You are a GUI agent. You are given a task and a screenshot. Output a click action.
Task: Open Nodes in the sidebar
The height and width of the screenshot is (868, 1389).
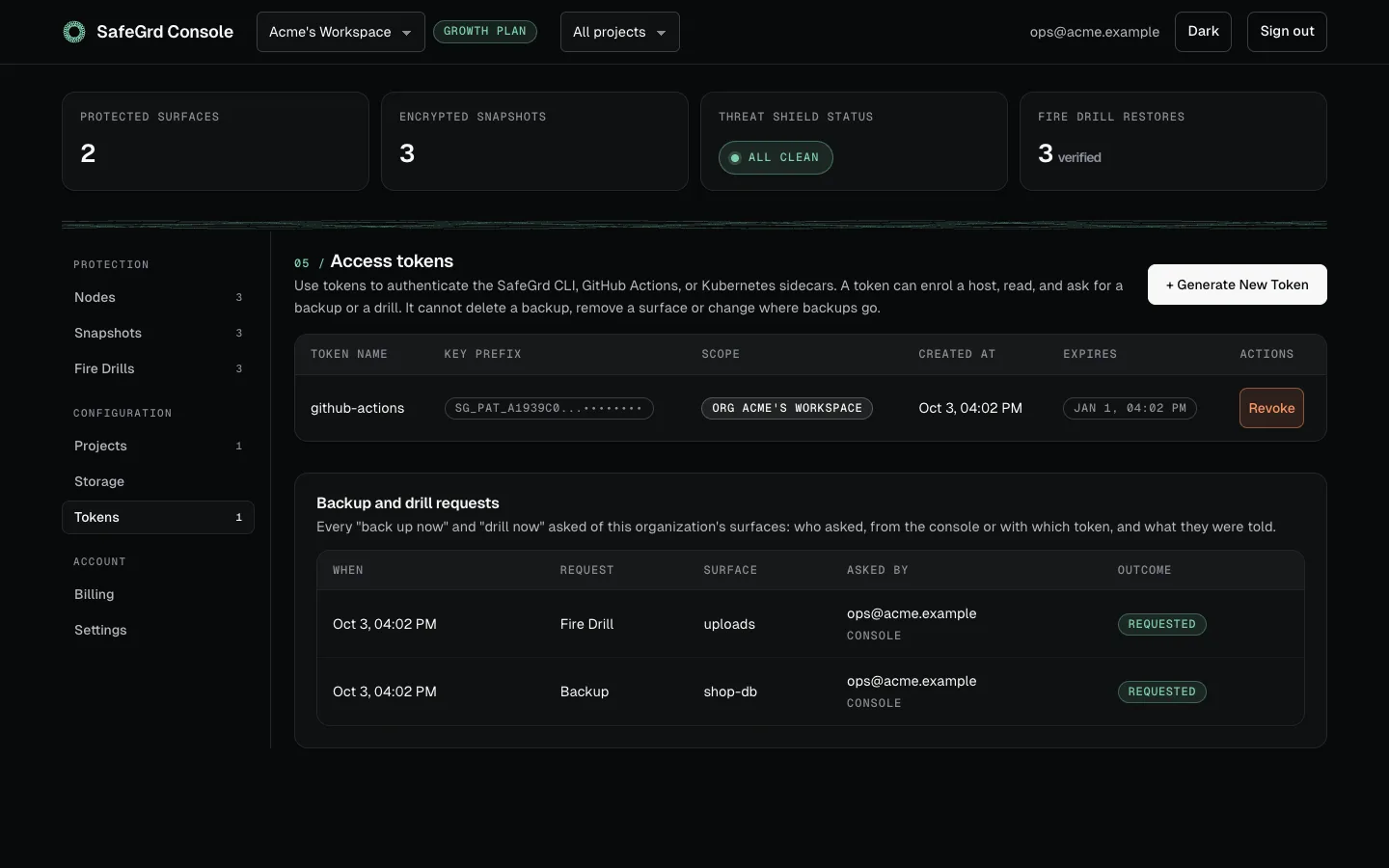point(158,297)
